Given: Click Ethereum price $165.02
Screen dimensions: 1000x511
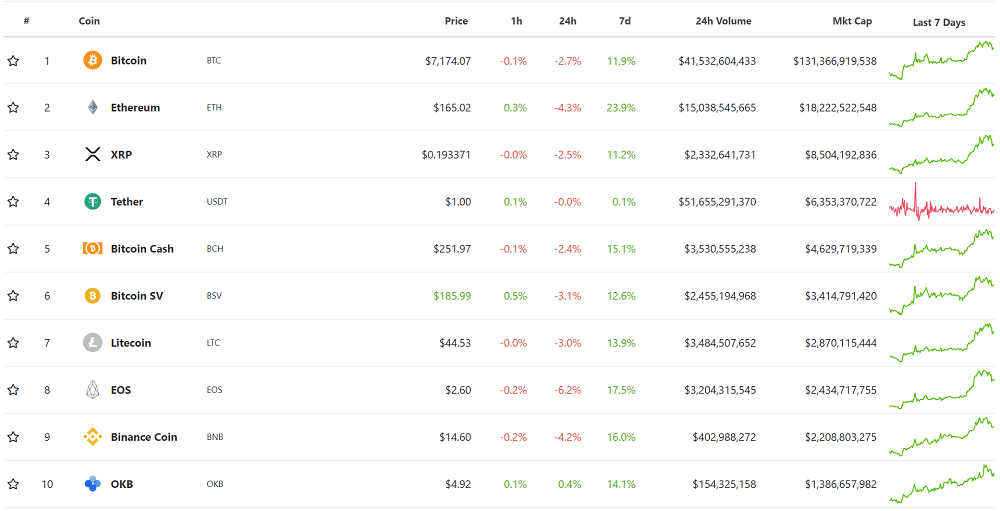Looking at the screenshot, I should [452, 108].
